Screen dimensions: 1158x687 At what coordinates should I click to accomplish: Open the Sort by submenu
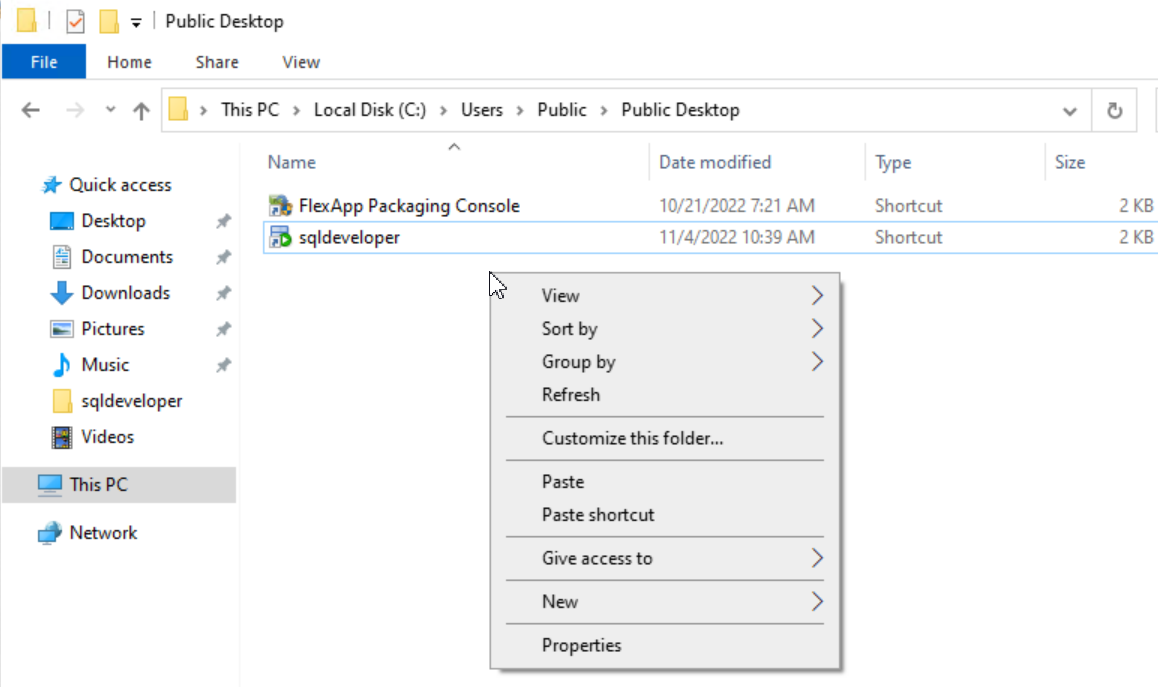665,329
